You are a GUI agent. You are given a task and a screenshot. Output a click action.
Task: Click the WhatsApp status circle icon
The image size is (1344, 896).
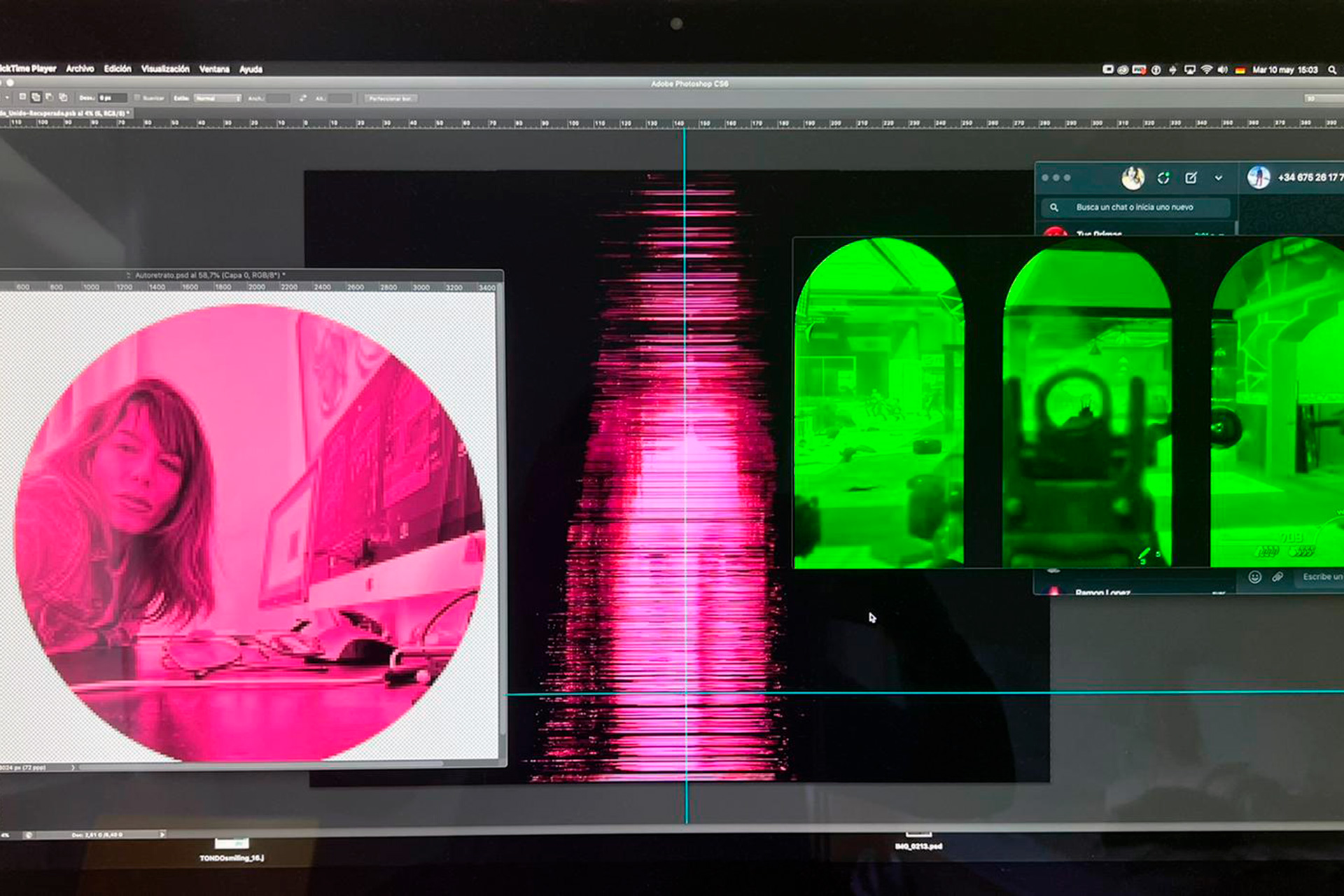tap(1163, 178)
